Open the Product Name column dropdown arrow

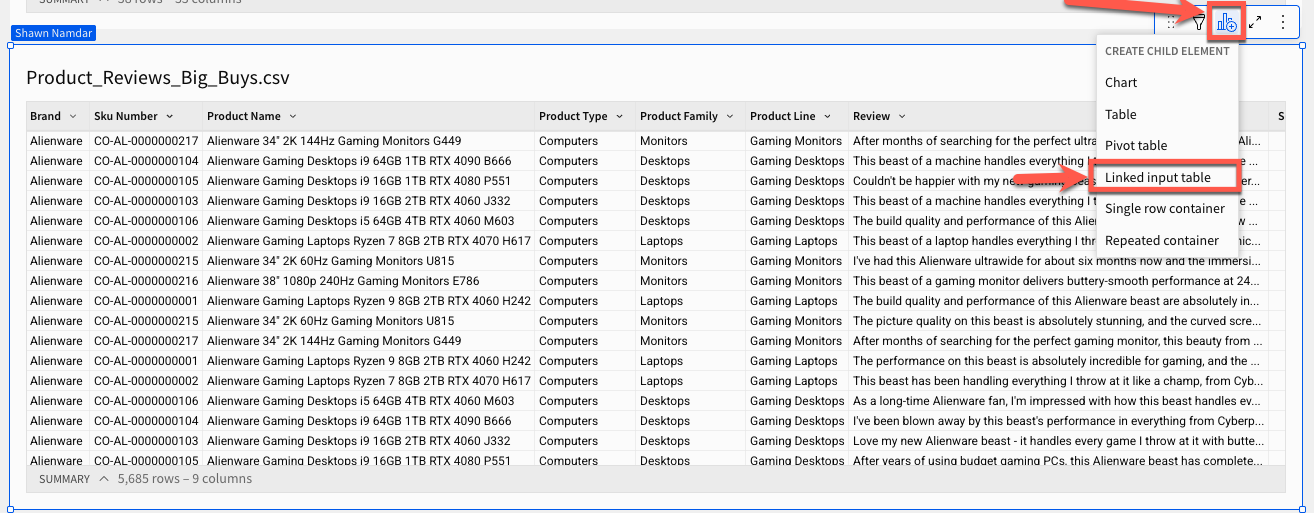click(x=293, y=117)
